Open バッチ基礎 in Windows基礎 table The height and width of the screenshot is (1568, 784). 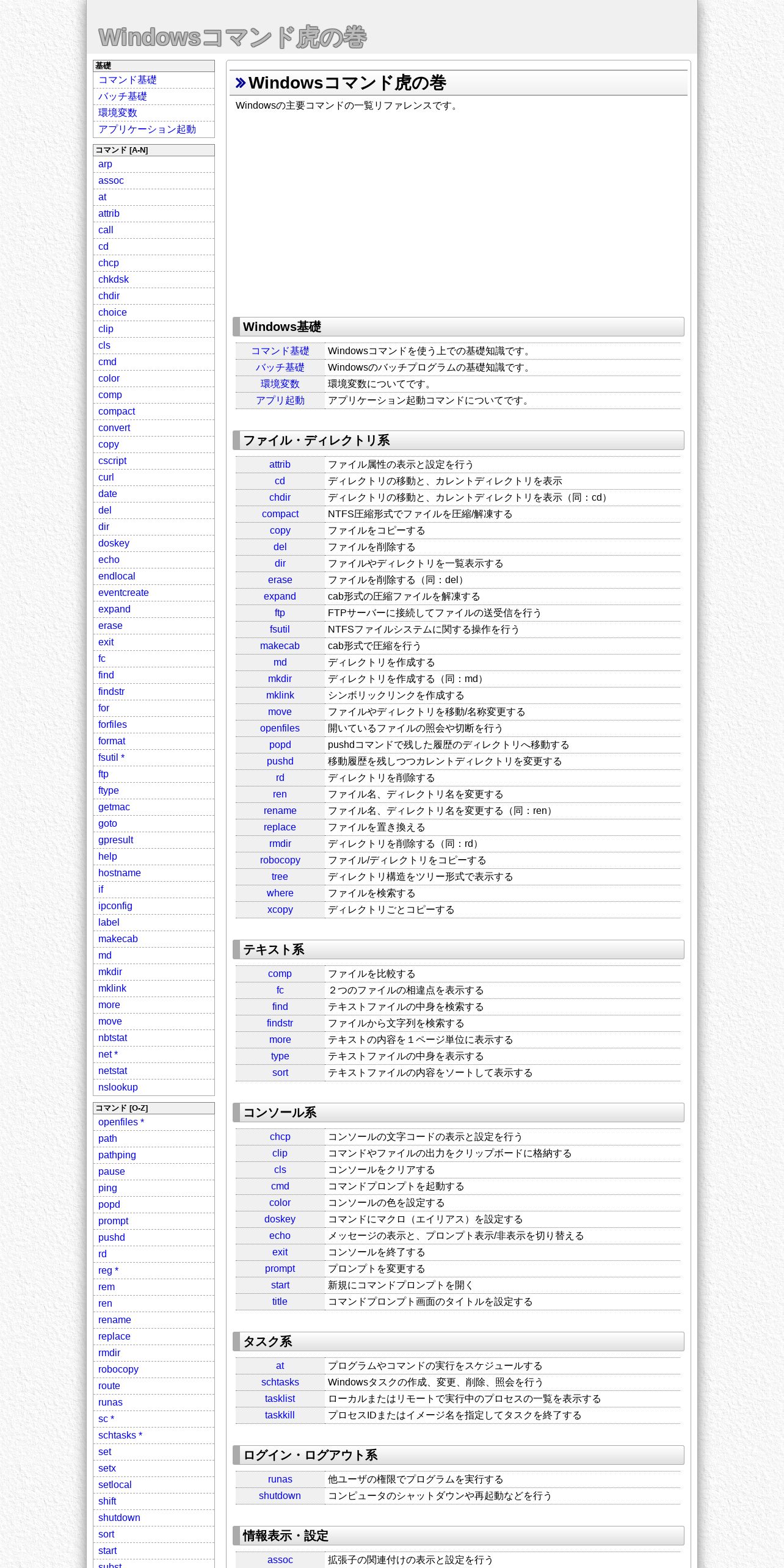(x=280, y=368)
